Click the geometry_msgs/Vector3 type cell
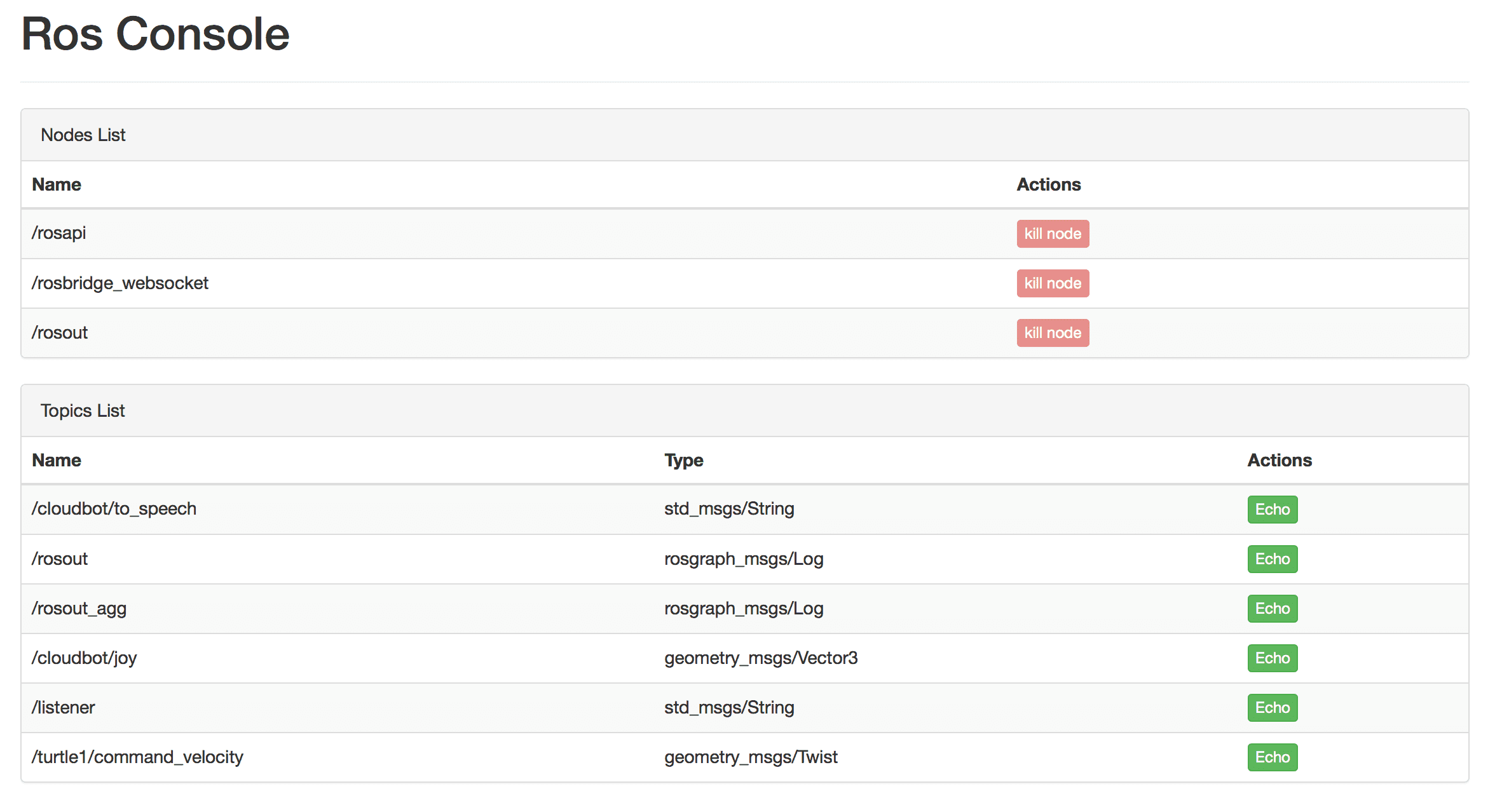This screenshot has height=812, width=1509. point(761,658)
